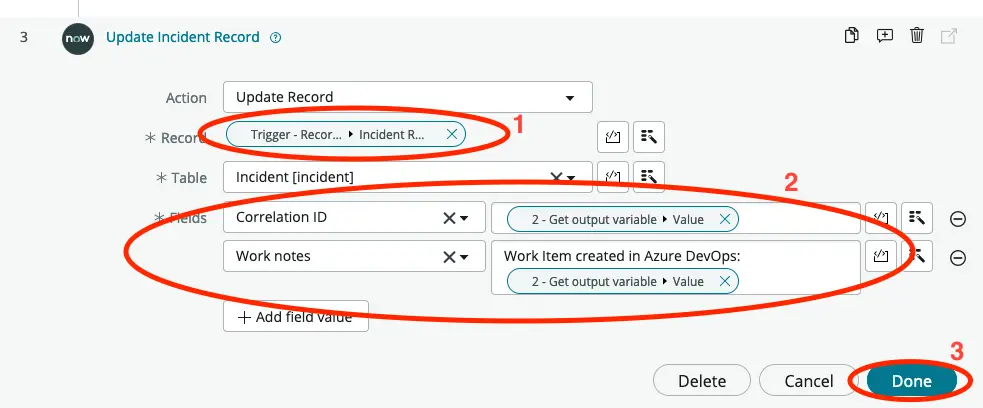The image size is (983, 408).
Task: Click the Trigger Record Incident data pill
Action: pos(345,134)
